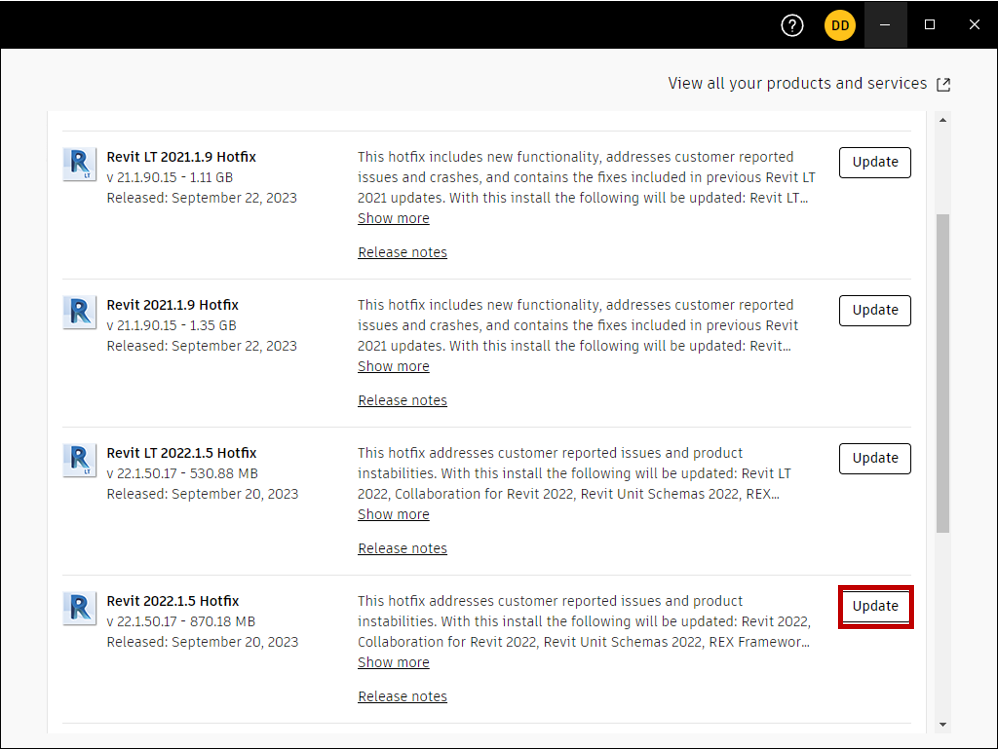This screenshot has width=999, height=749.
Task: Click version text v 21.1.90.15 - 1.11 GB
Action: point(169,178)
